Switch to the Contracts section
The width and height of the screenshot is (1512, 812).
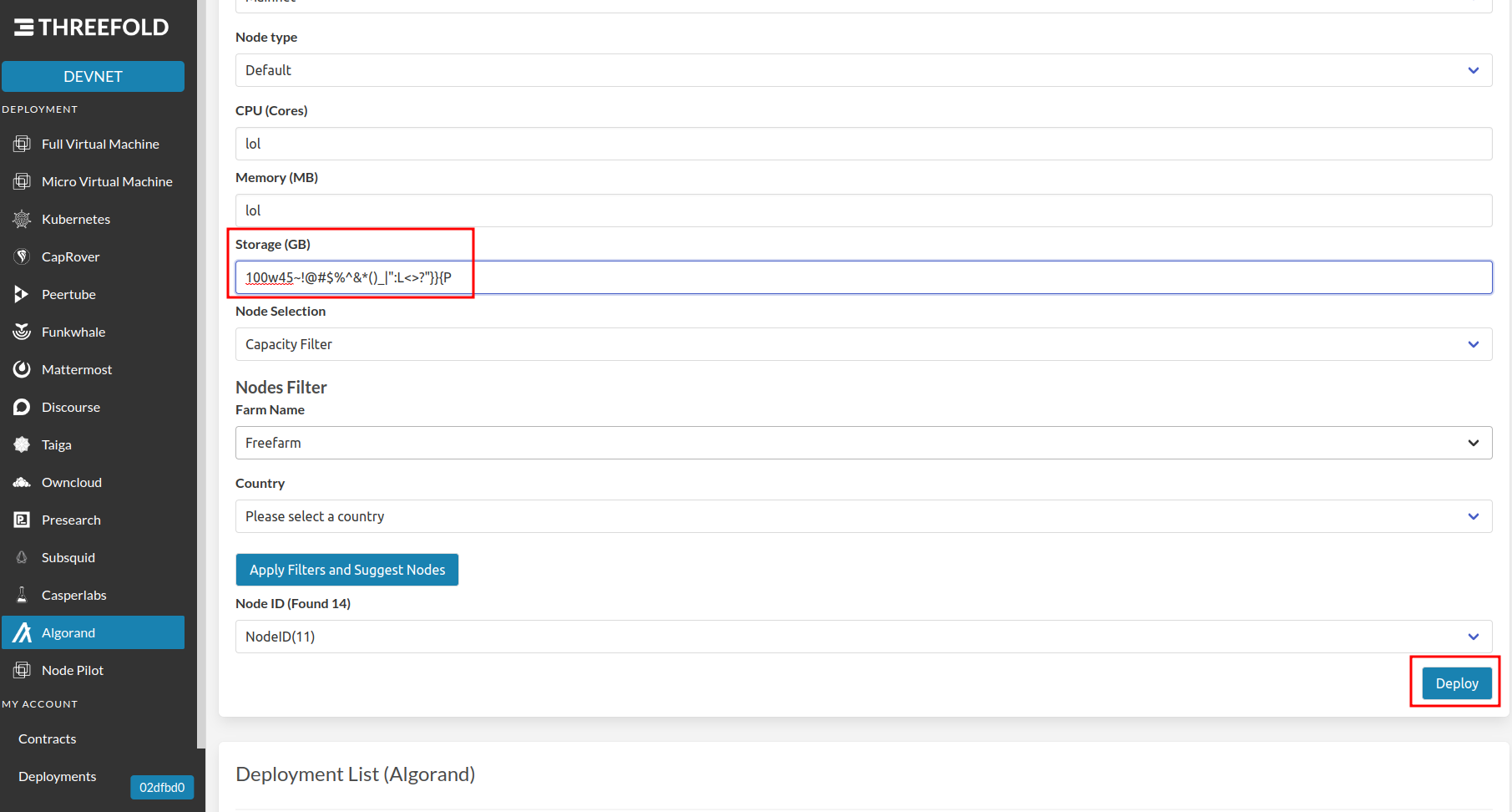48,738
